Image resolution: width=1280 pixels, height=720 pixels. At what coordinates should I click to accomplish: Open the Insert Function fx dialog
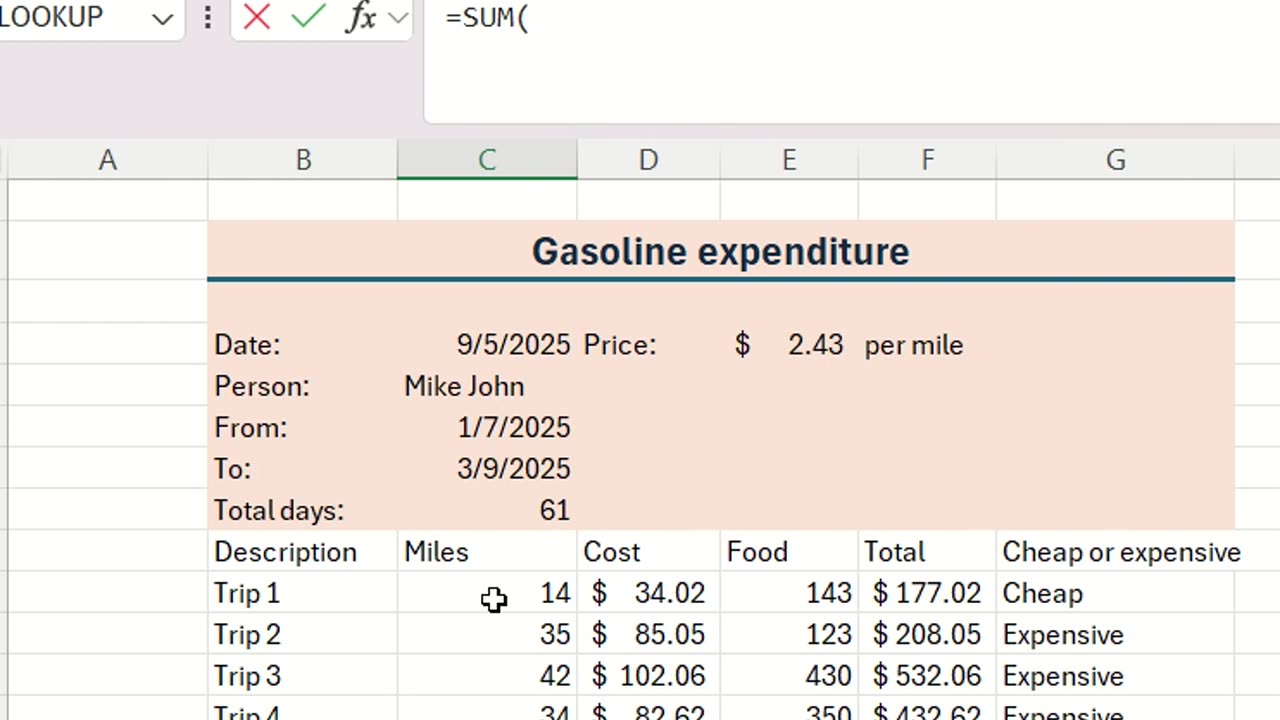click(360, 17)
